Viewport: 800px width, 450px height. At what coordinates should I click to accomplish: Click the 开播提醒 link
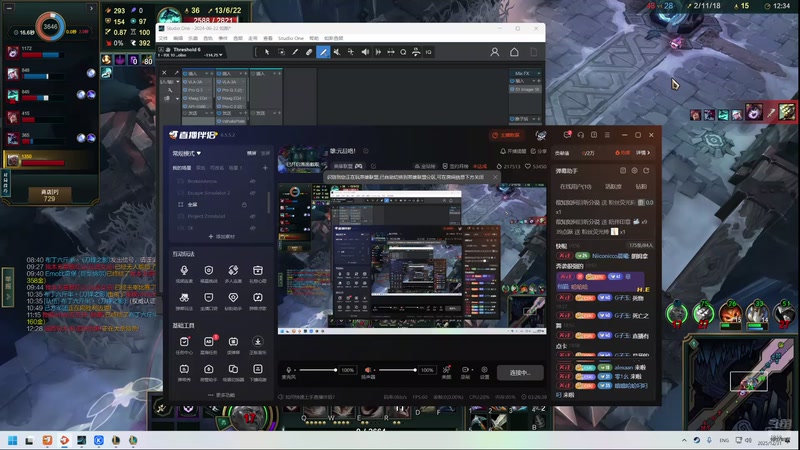coord(513,152)
